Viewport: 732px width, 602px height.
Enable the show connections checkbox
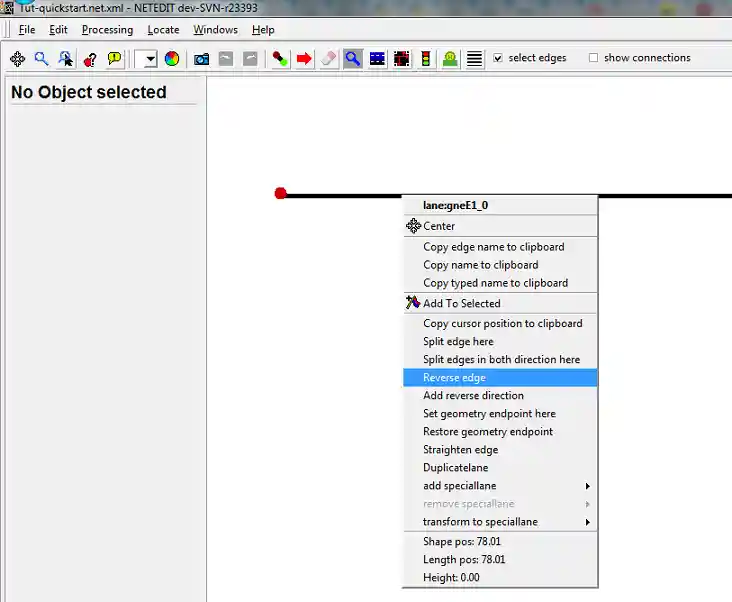[x=593, y=58]
